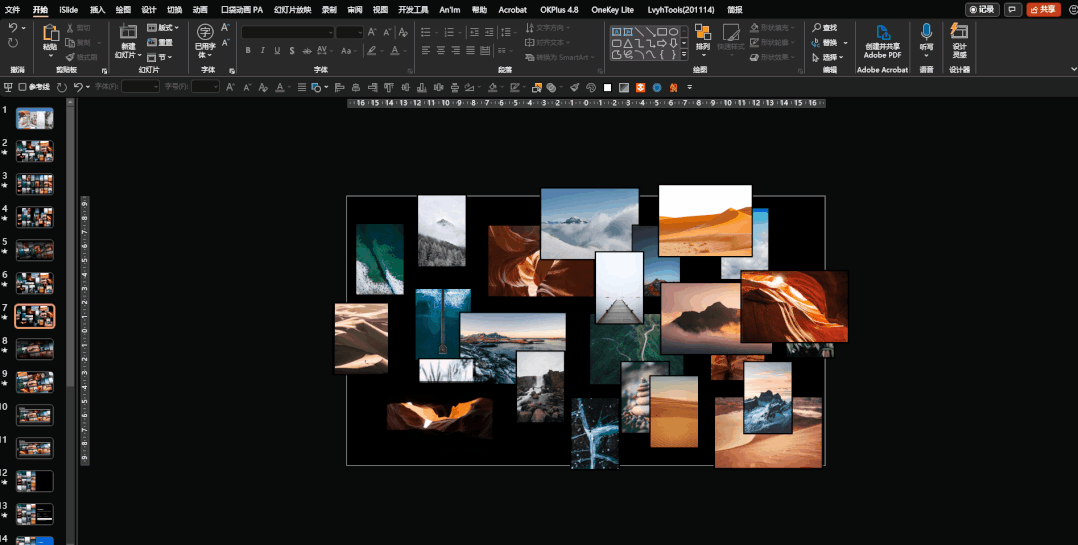This screenshot has height=545, width=1078.
Task: Click the justify text icon
Action: (x=470, y=50)
